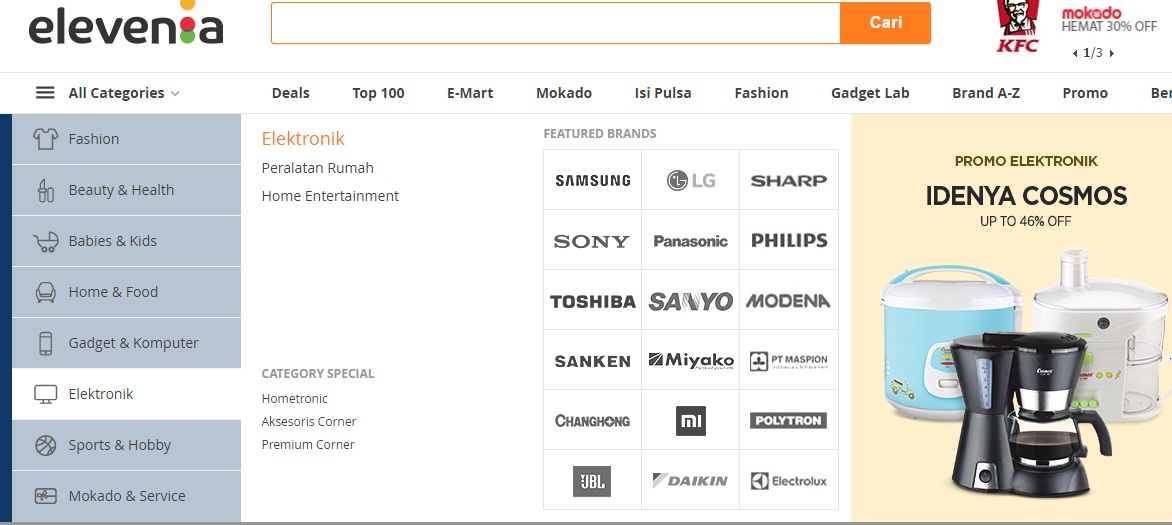The height and width of the screenshot is (525, 1172).
Task: Open the Deals menu item
Action: pos(291,93)
